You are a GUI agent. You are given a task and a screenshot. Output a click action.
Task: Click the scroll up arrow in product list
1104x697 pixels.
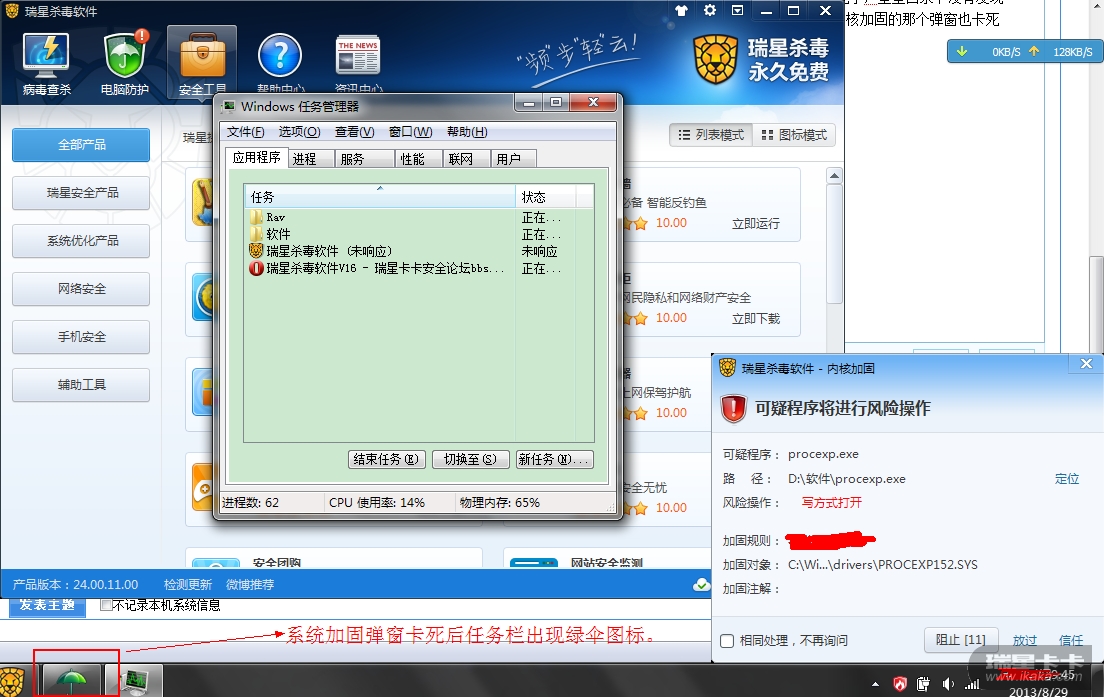pos(834,176)
